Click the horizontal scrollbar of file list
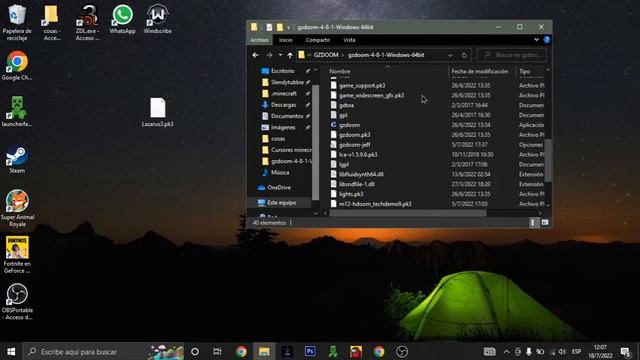The image size is (640, 360). pyautogui.click(x=408, y=213)
